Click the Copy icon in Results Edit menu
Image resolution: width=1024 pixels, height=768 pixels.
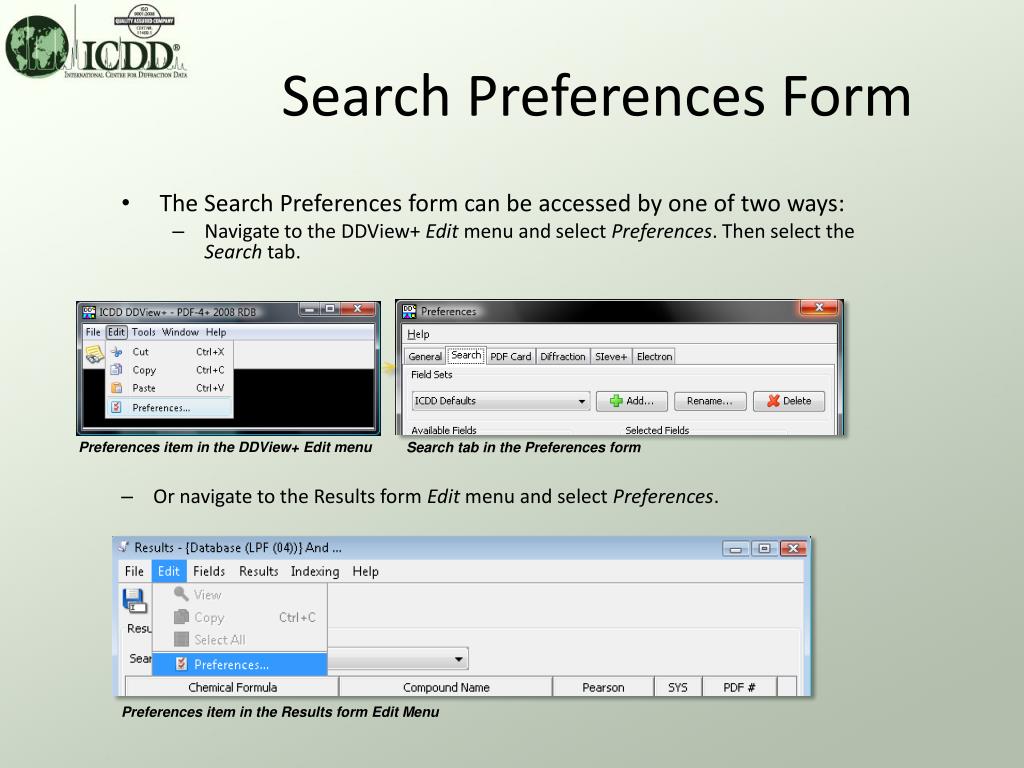pyautogui.click(x=182, y=617)
